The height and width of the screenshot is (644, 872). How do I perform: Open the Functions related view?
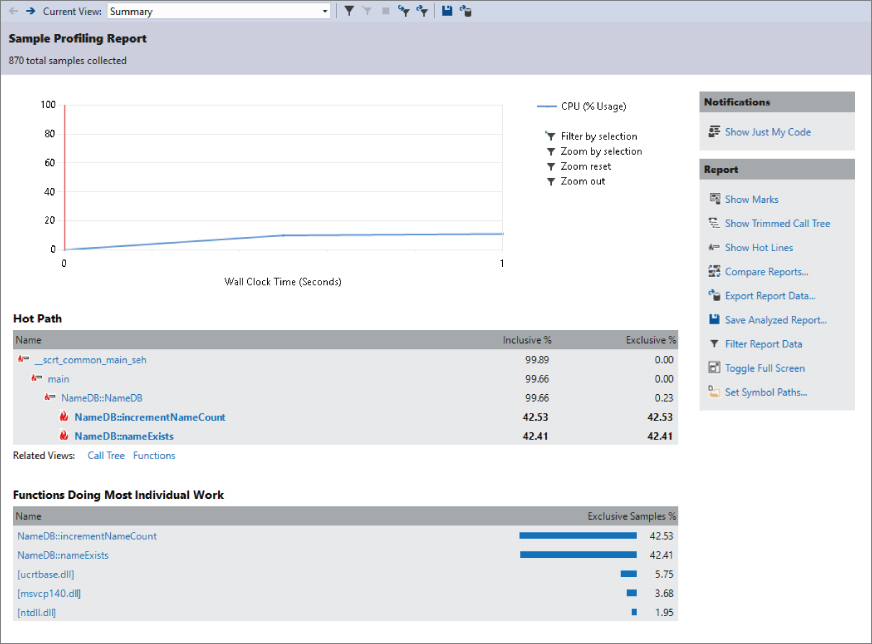pos(154,456)
